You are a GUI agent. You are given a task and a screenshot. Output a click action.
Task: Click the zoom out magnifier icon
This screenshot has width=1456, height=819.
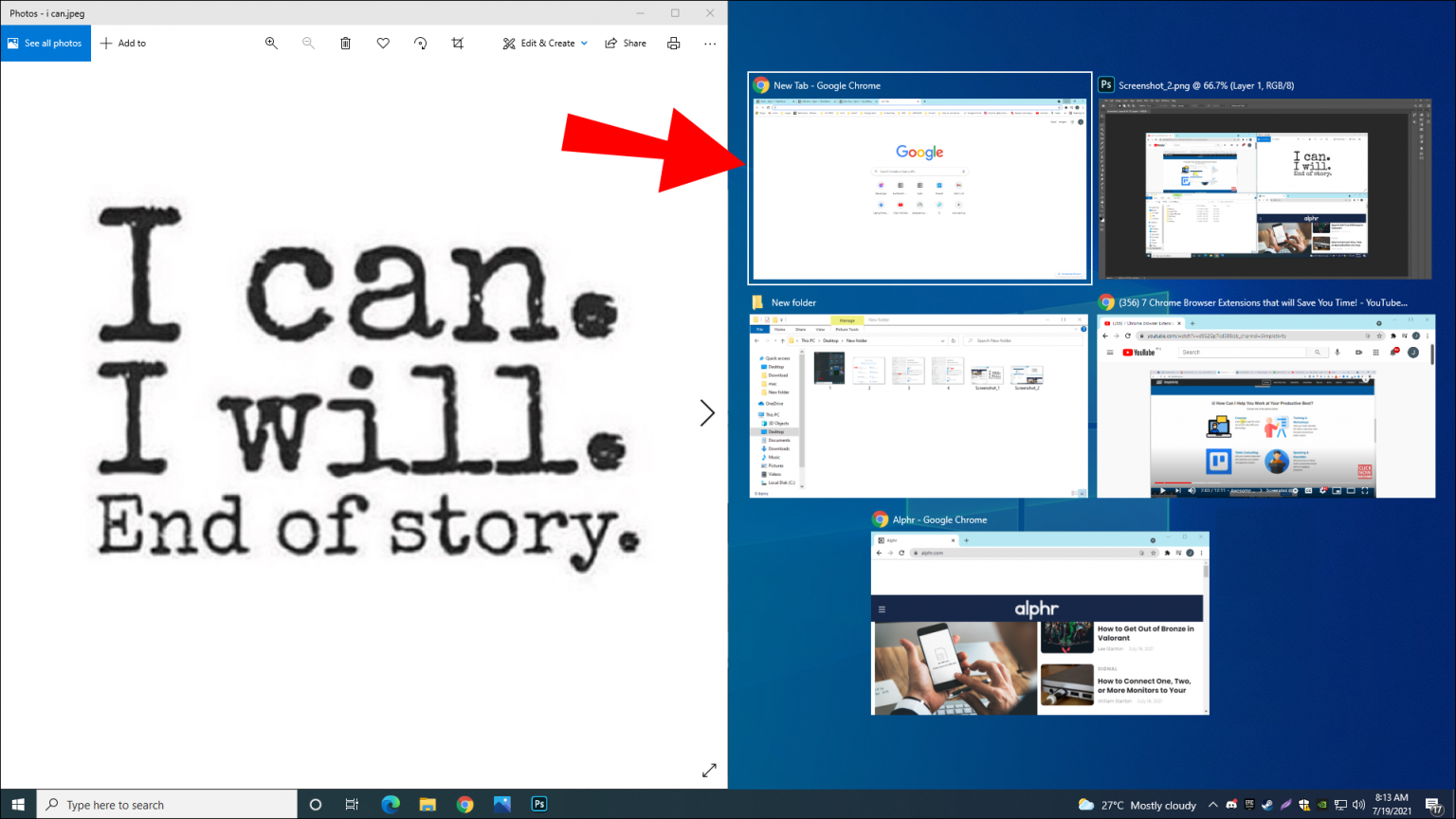308,43
